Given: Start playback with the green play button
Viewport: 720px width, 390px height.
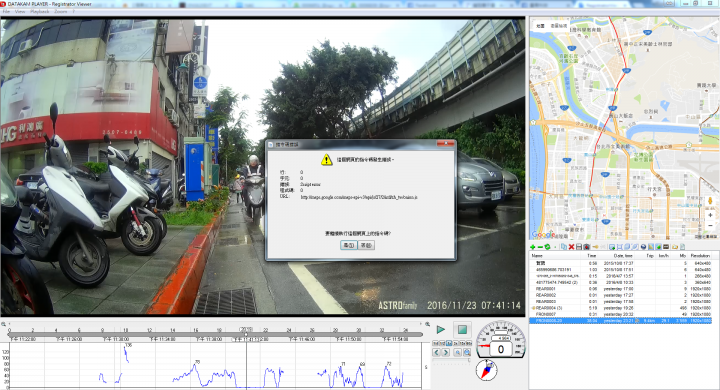Looking at the screenshot, I should 441,329.
